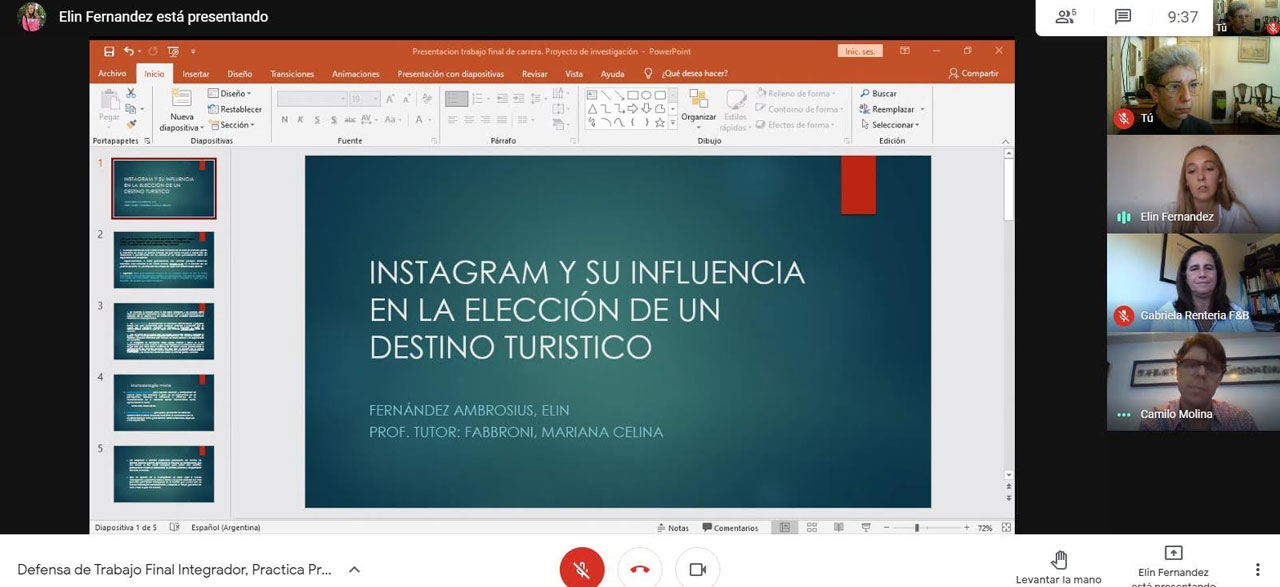
Task: Open the meeting chat panel
Action: click(x=1123, y=17)
